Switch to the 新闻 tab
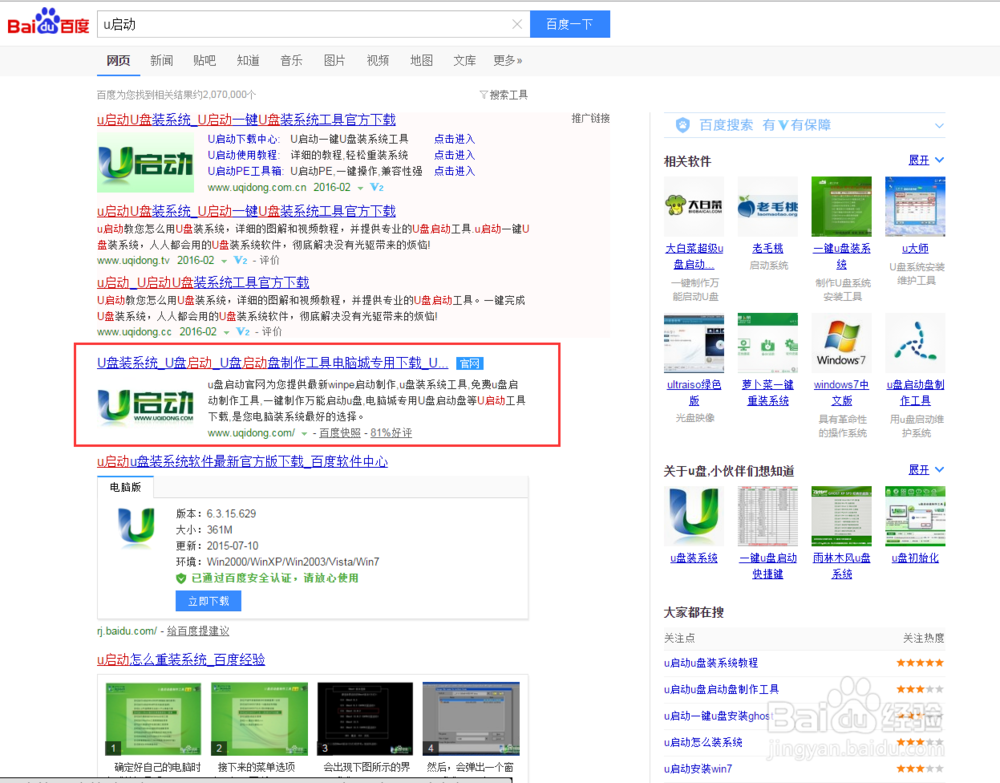The height and width of the screenshot is (783, 1000). (x=161, y=61)
